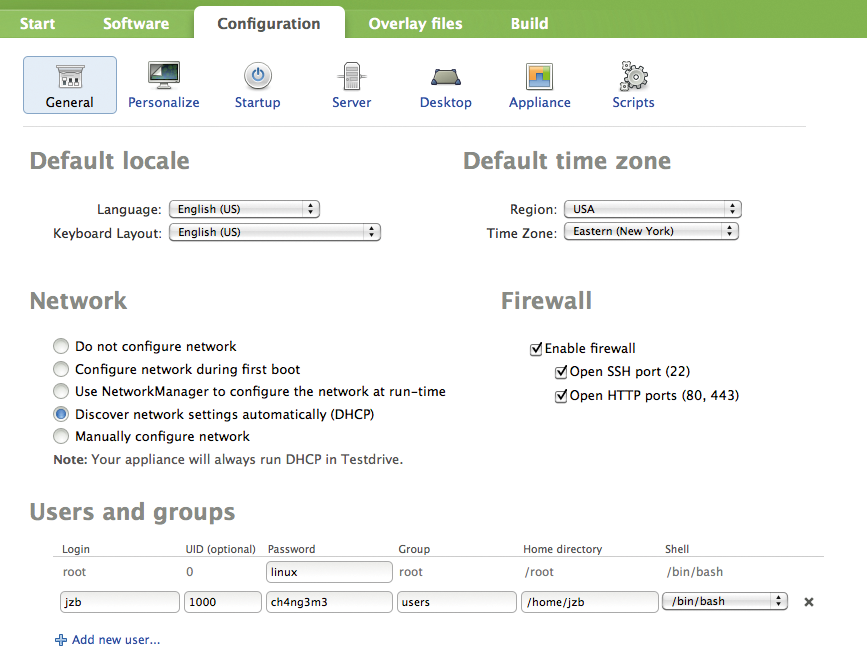Select the Configuration tab
Viewport: 867px width, 653px height.
[x=269, y=23]
